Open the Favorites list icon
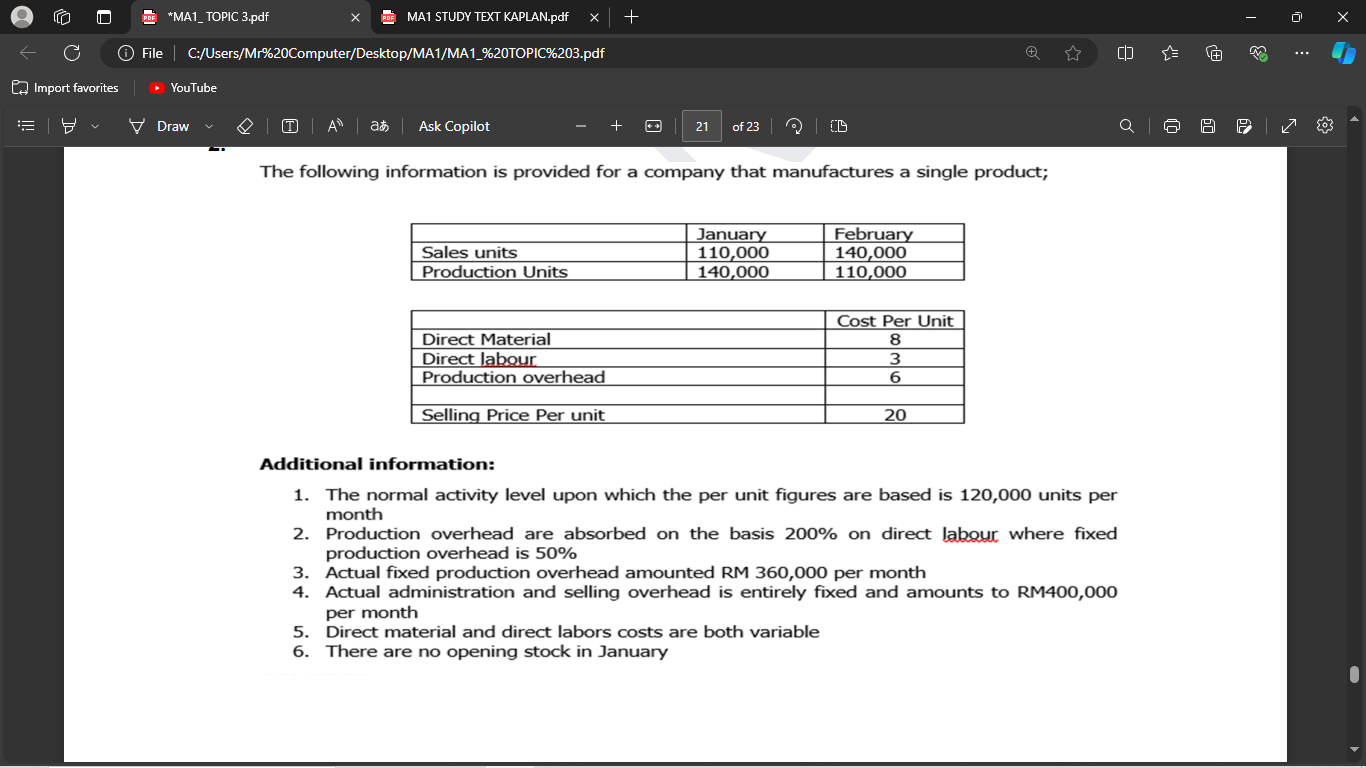Screen dimensions: 1366x768 coord(1170,53)
